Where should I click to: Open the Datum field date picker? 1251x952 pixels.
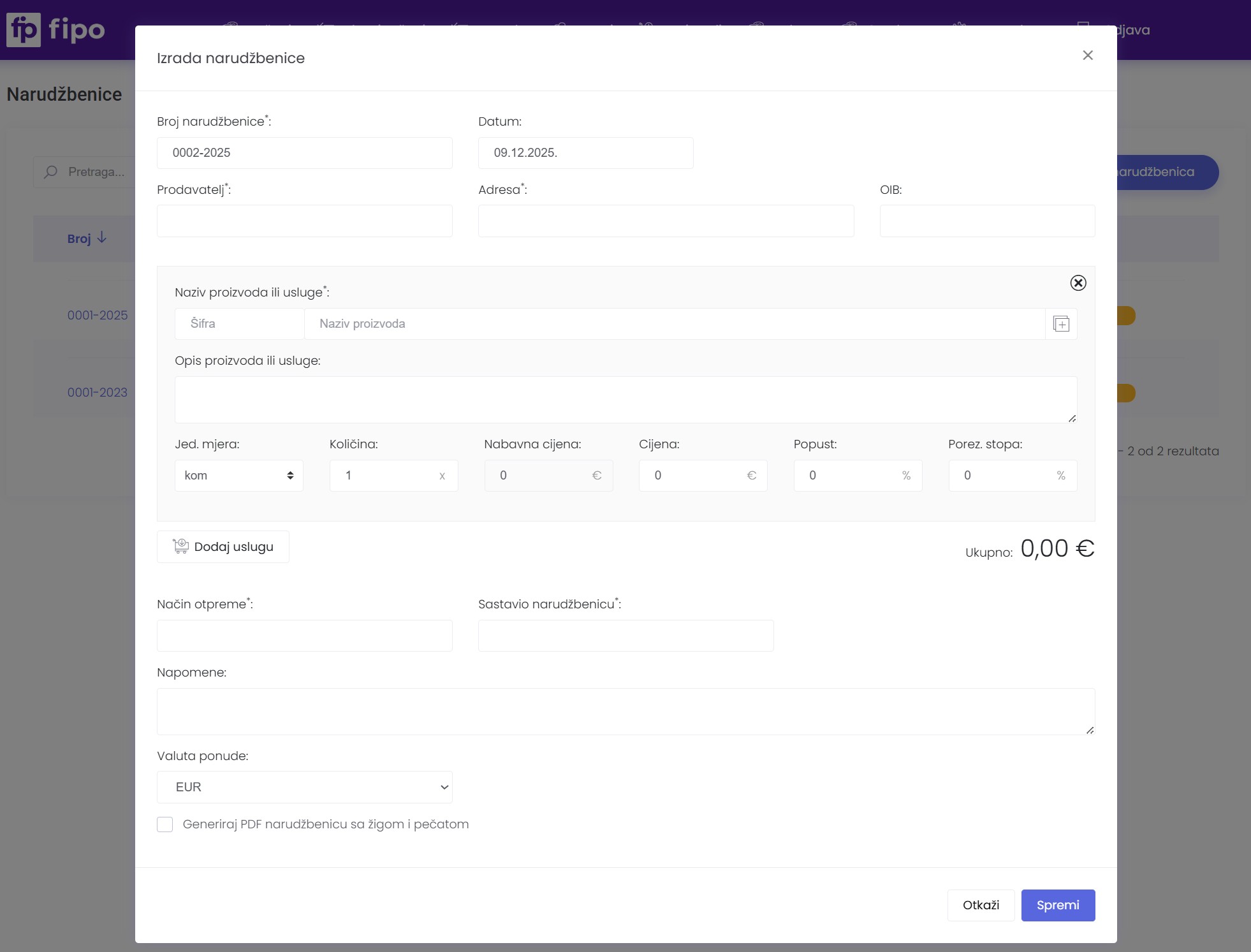tap(585, 153)
